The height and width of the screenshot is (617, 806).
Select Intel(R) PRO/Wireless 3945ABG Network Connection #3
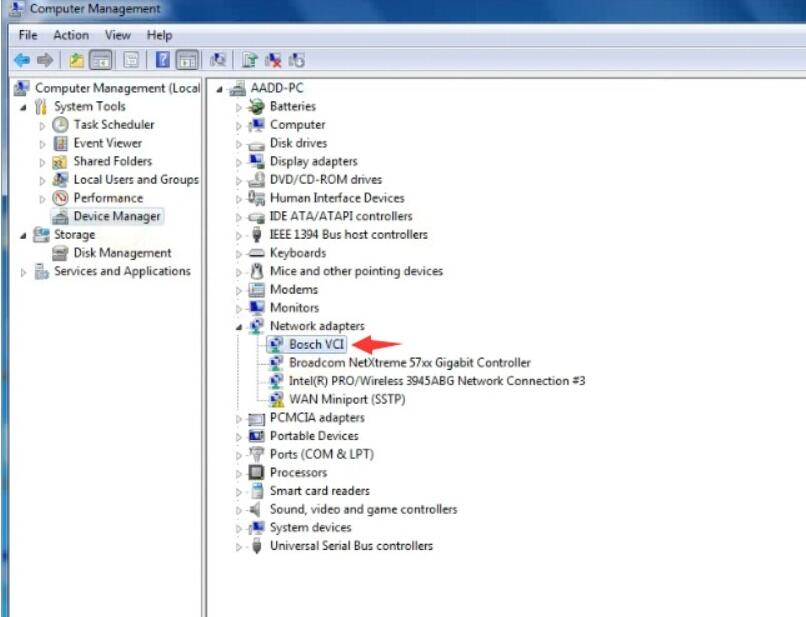tap(437, 381)
